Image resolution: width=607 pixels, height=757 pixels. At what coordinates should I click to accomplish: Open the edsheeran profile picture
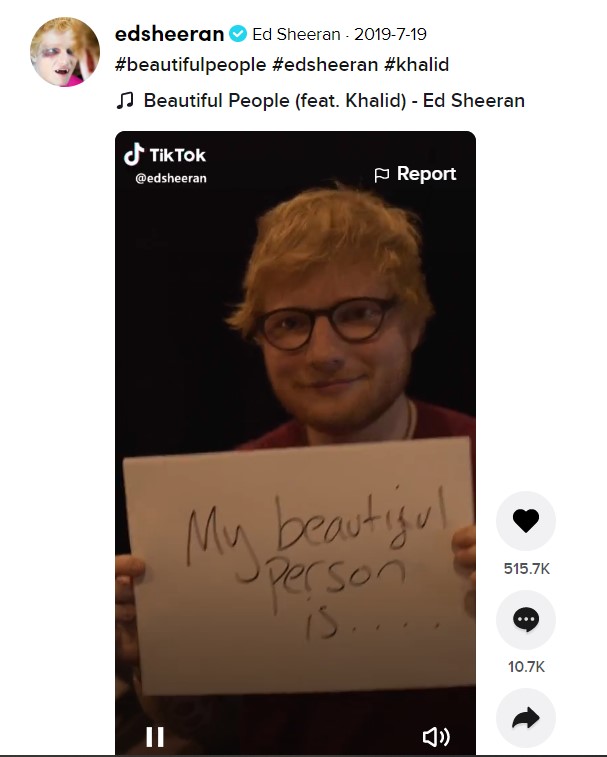coord(65,52)
